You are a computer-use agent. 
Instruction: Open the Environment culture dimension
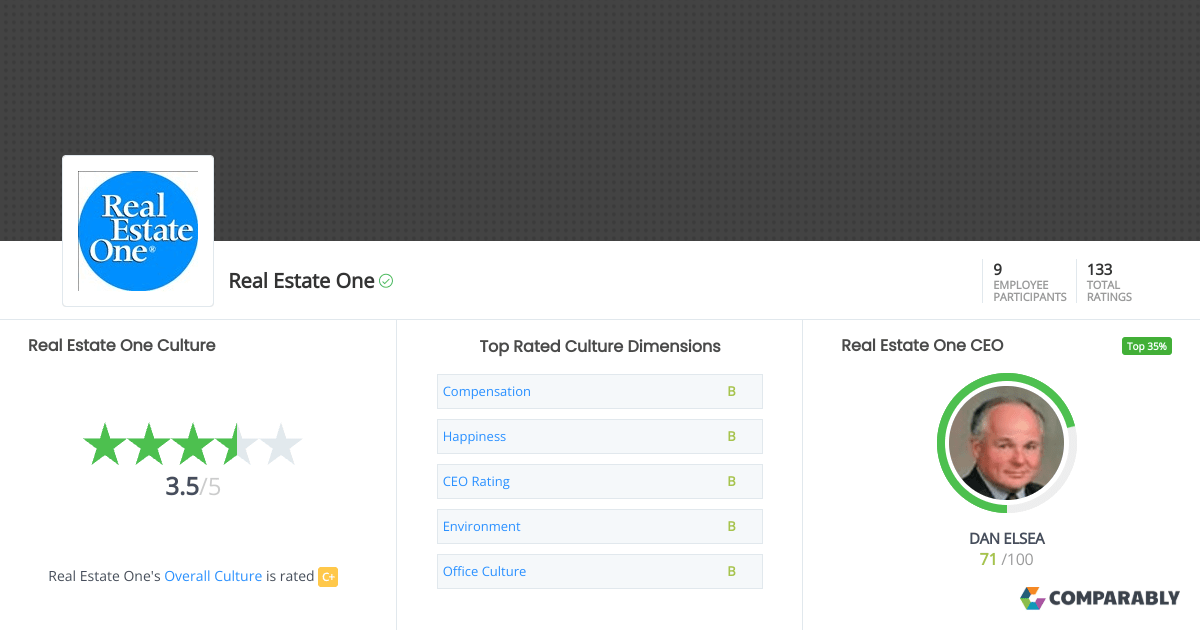click(481, 526)
